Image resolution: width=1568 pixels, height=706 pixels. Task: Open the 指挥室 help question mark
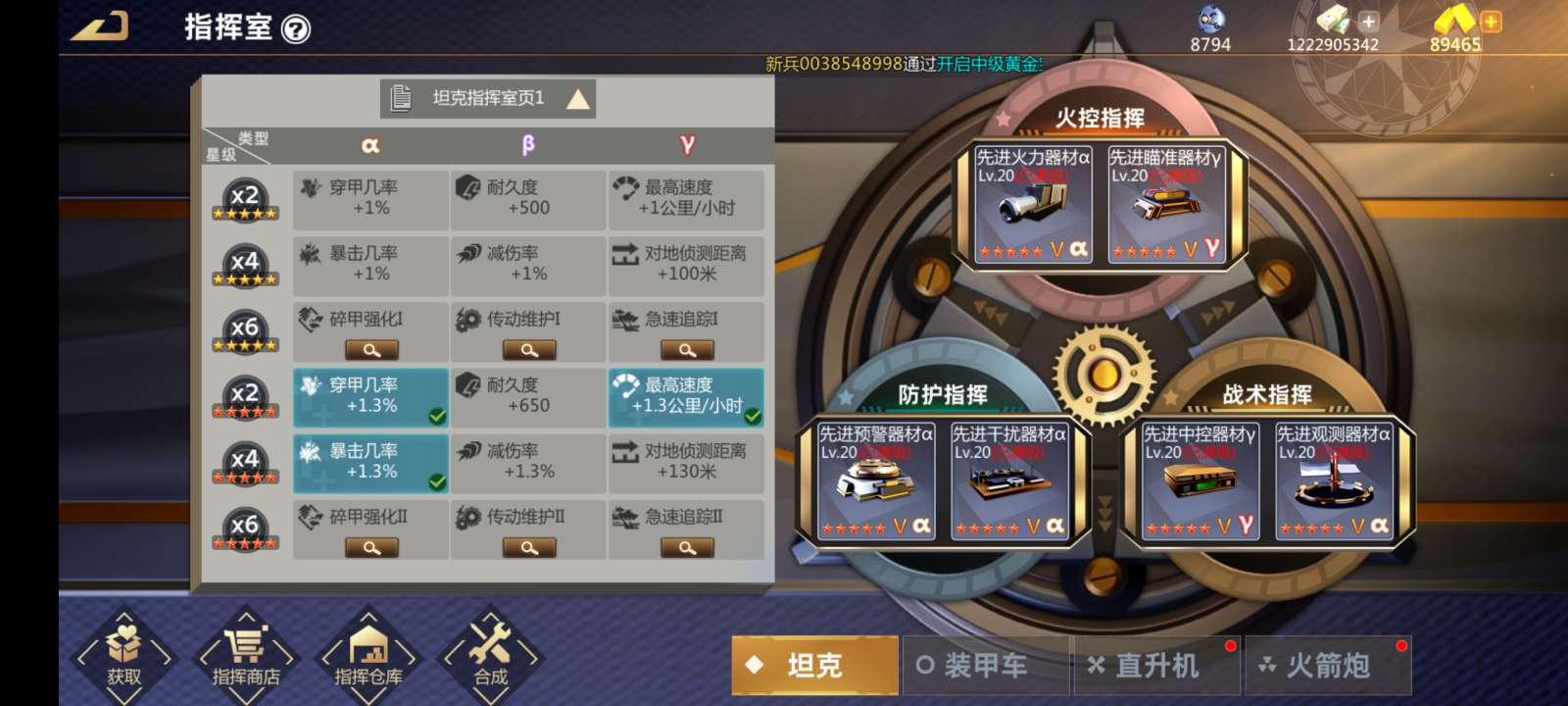point(296,29)
